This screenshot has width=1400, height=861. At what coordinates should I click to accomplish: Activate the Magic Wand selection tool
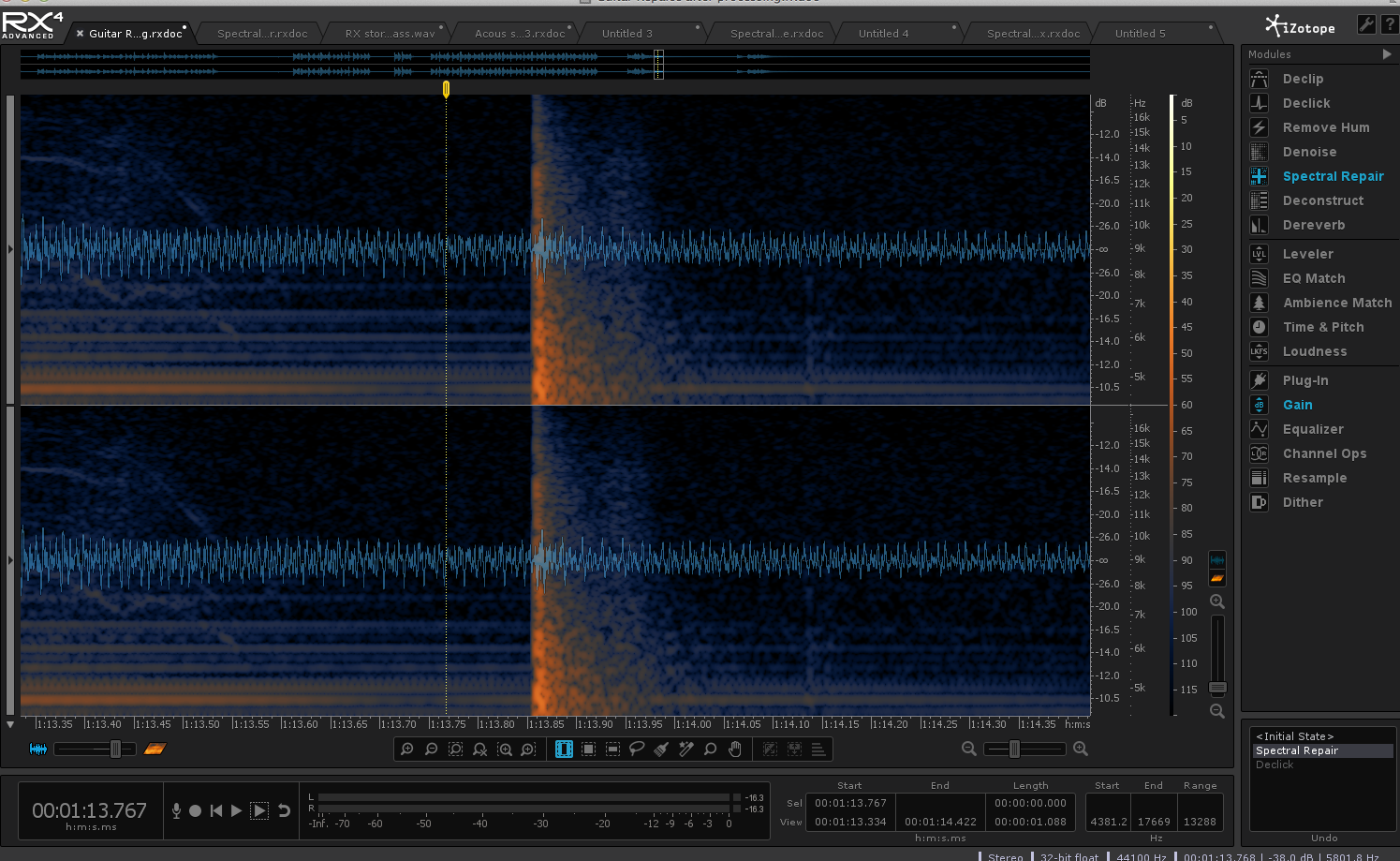685,749
